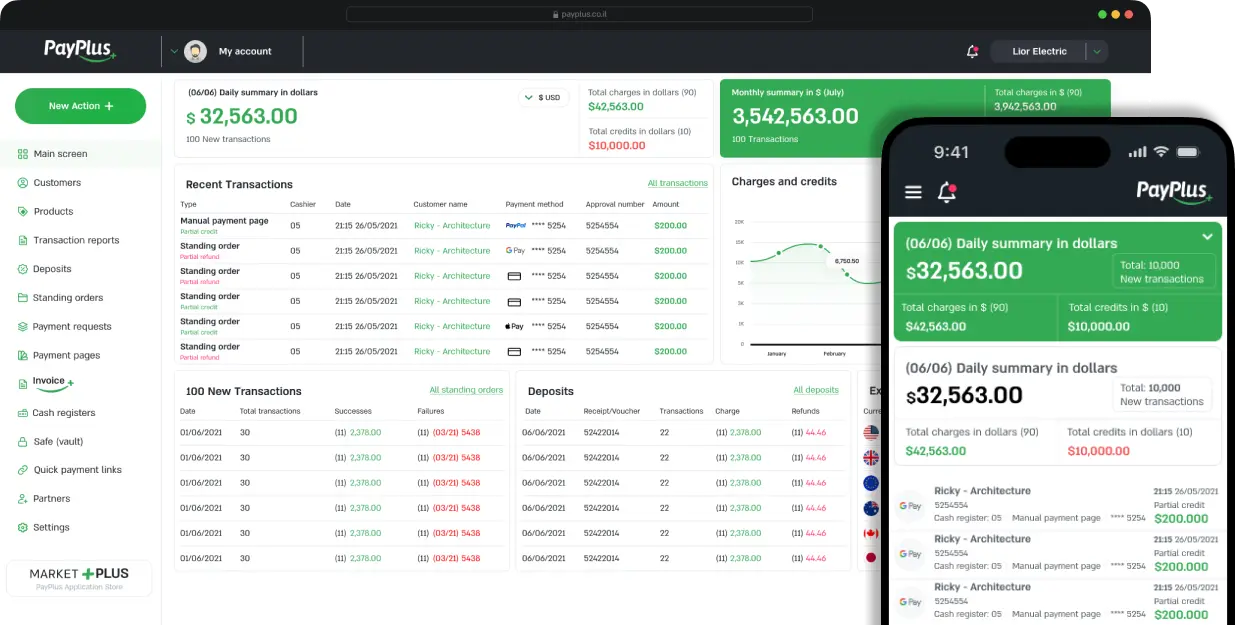
Task: Click the Main screen grid icon
Action: [x=23, y=154]
